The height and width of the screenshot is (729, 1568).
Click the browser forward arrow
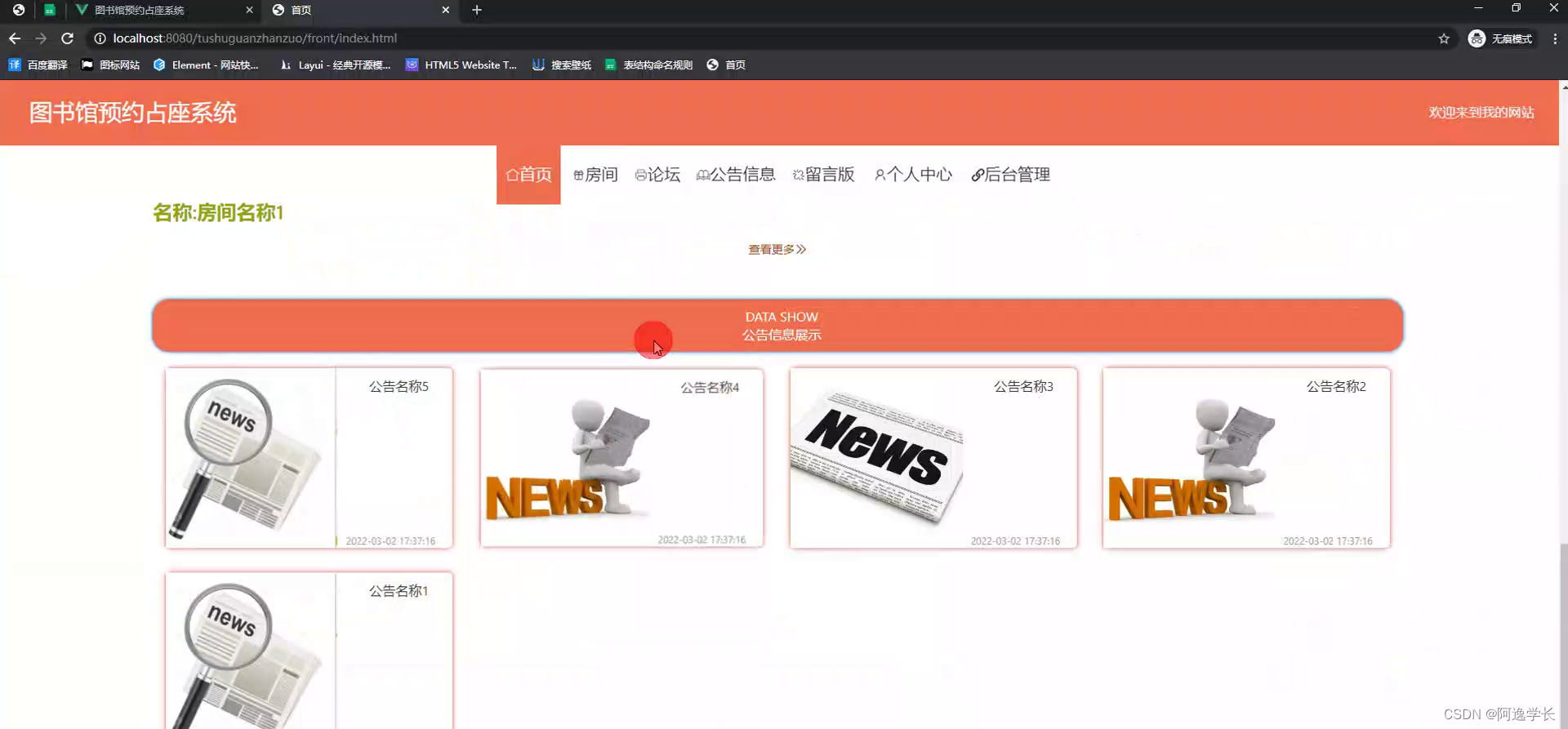coord(41,38)
